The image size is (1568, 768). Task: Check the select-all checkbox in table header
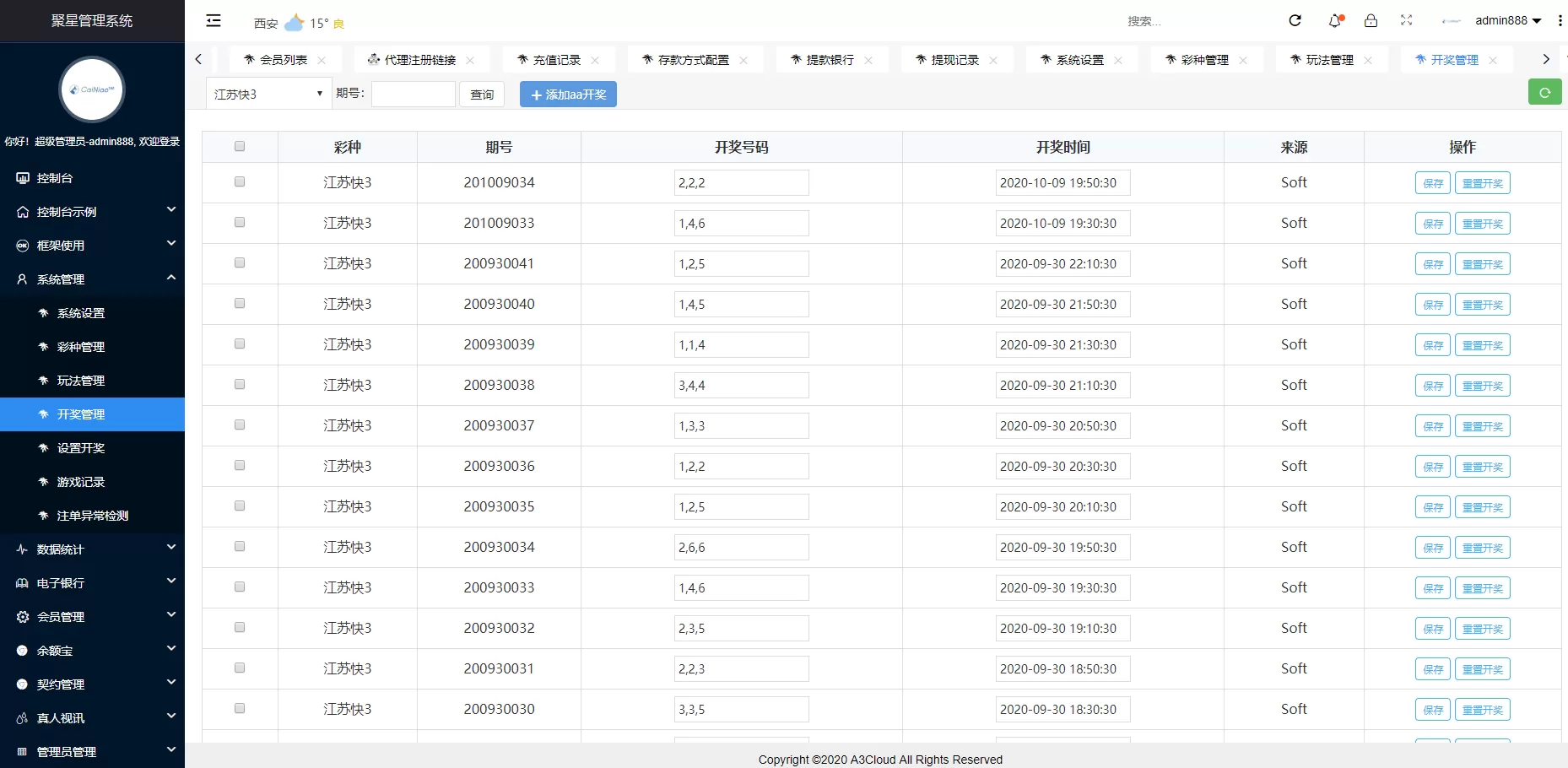pyautogui.click(x=240, y=147)
